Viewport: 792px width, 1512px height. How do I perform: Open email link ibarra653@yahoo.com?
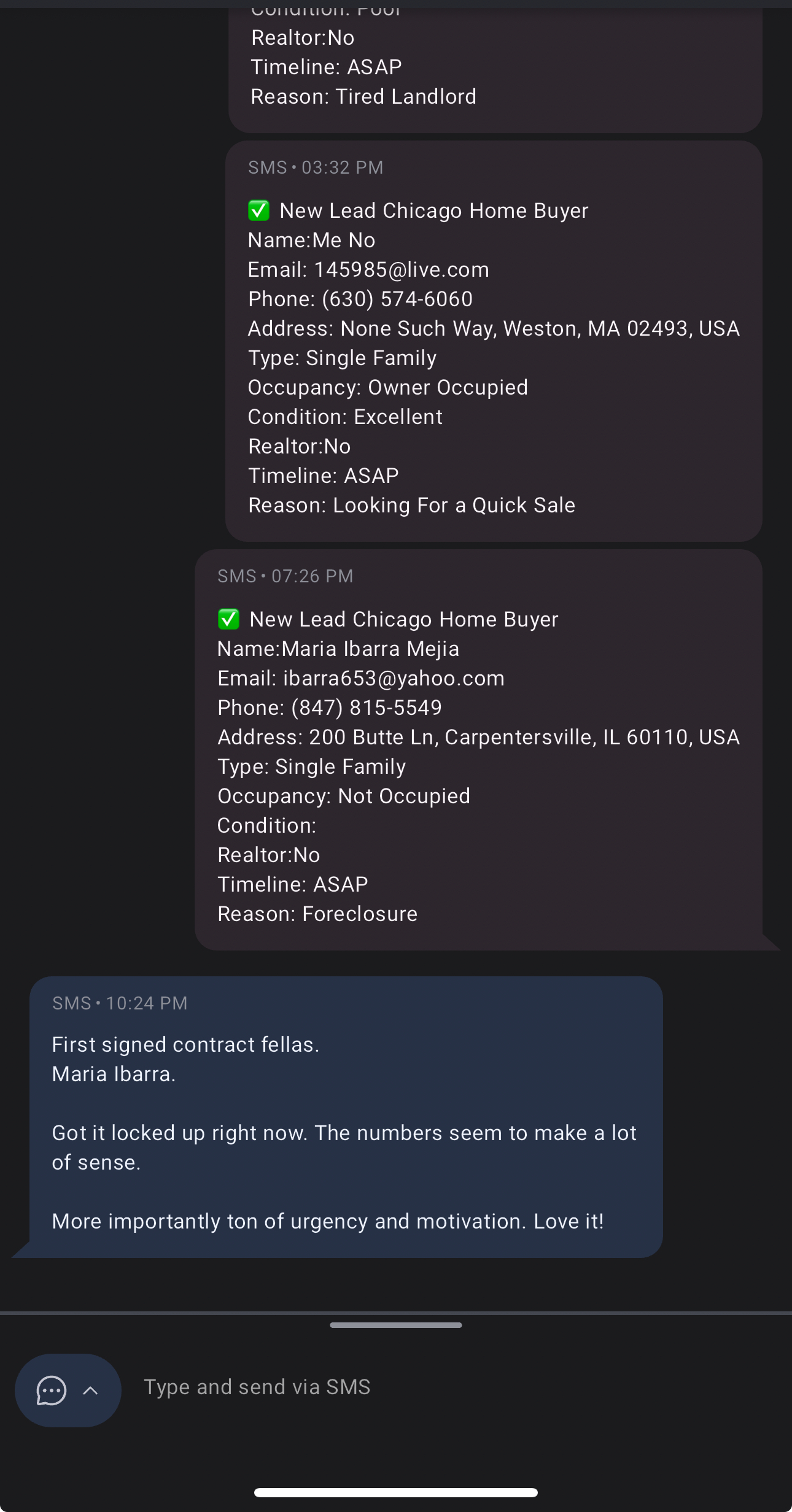coord(394,679)
